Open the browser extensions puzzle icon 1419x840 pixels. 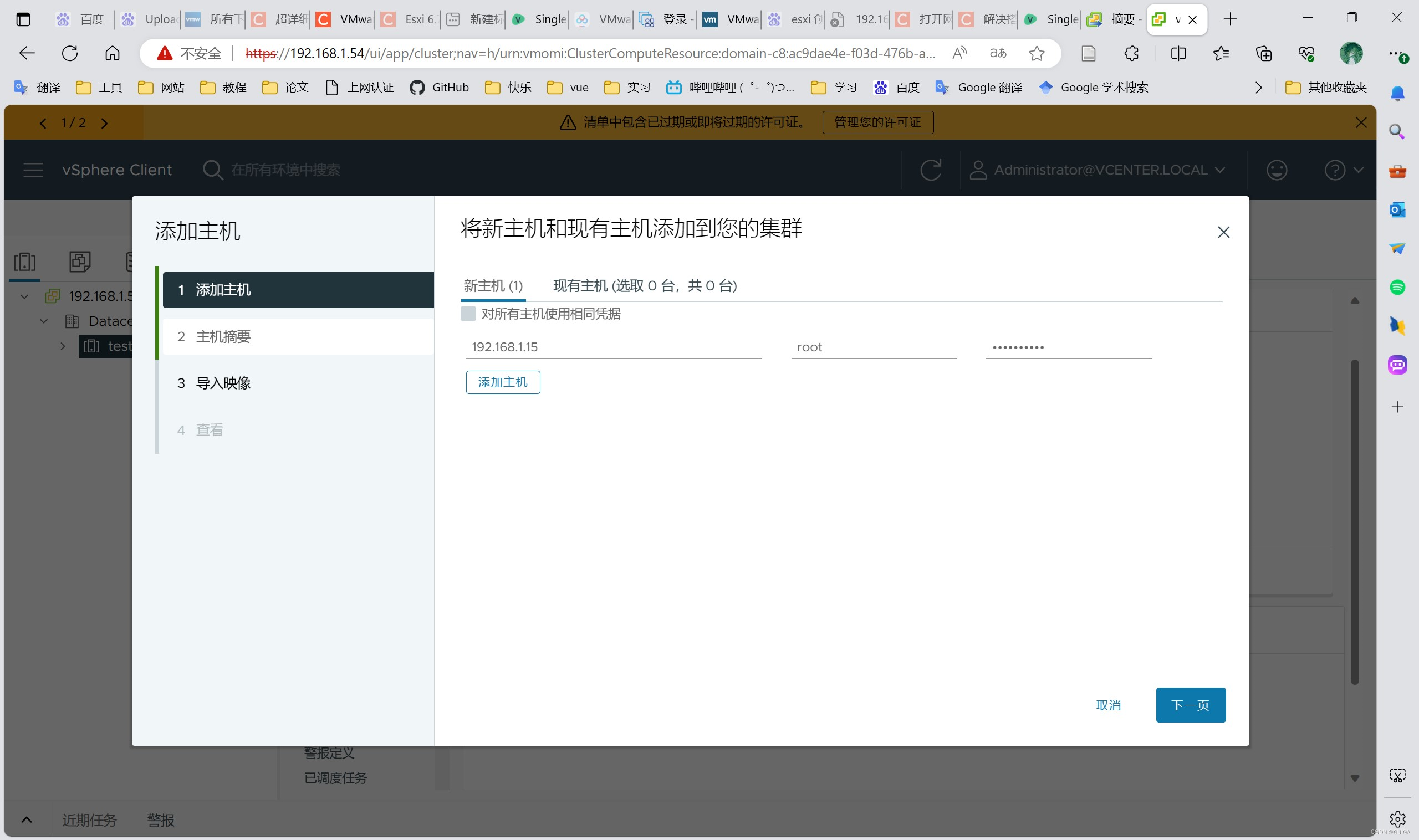click(x=1131, y=53)
